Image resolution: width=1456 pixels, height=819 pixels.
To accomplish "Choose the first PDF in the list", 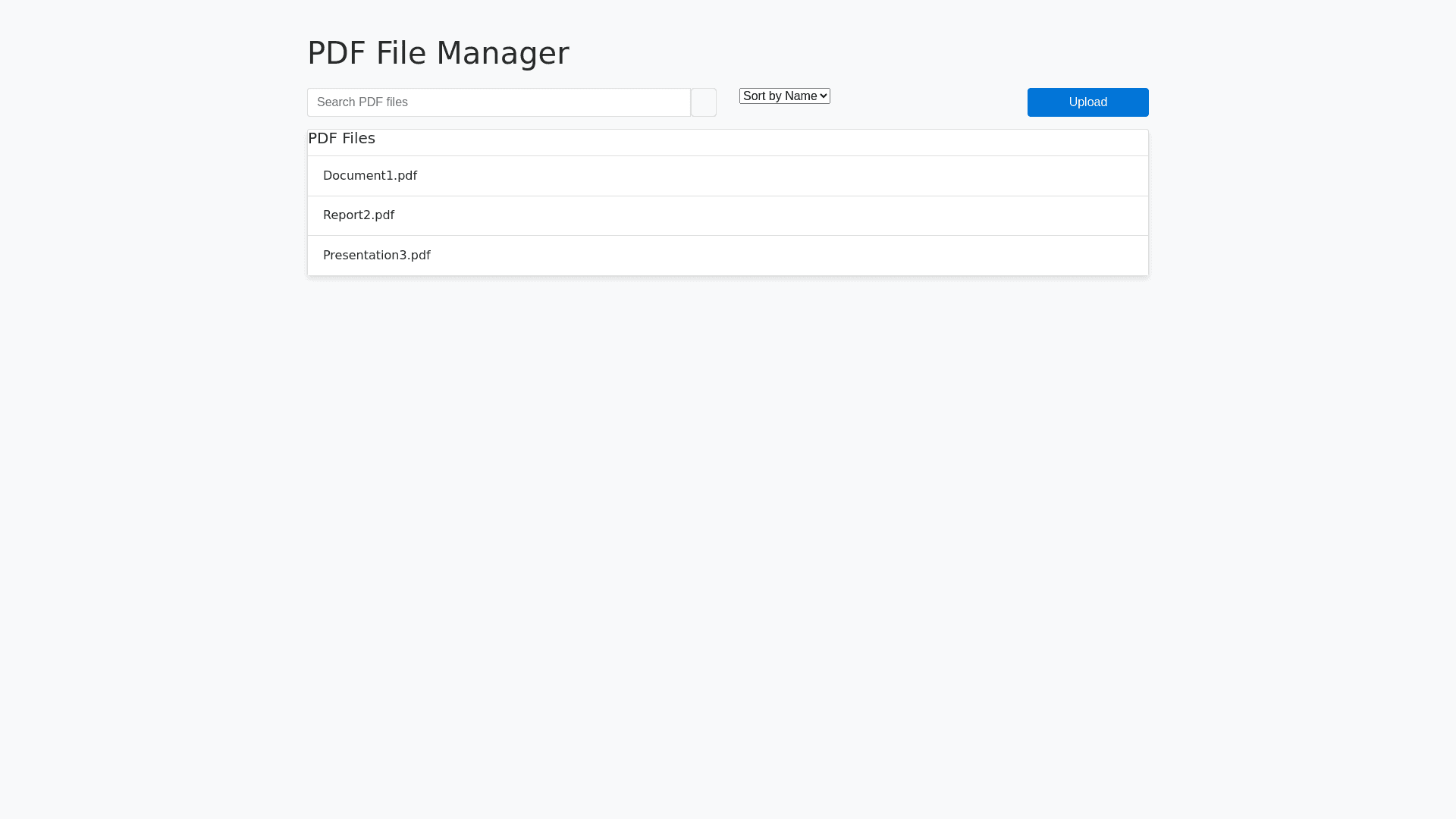I will [x=370, y=176].
